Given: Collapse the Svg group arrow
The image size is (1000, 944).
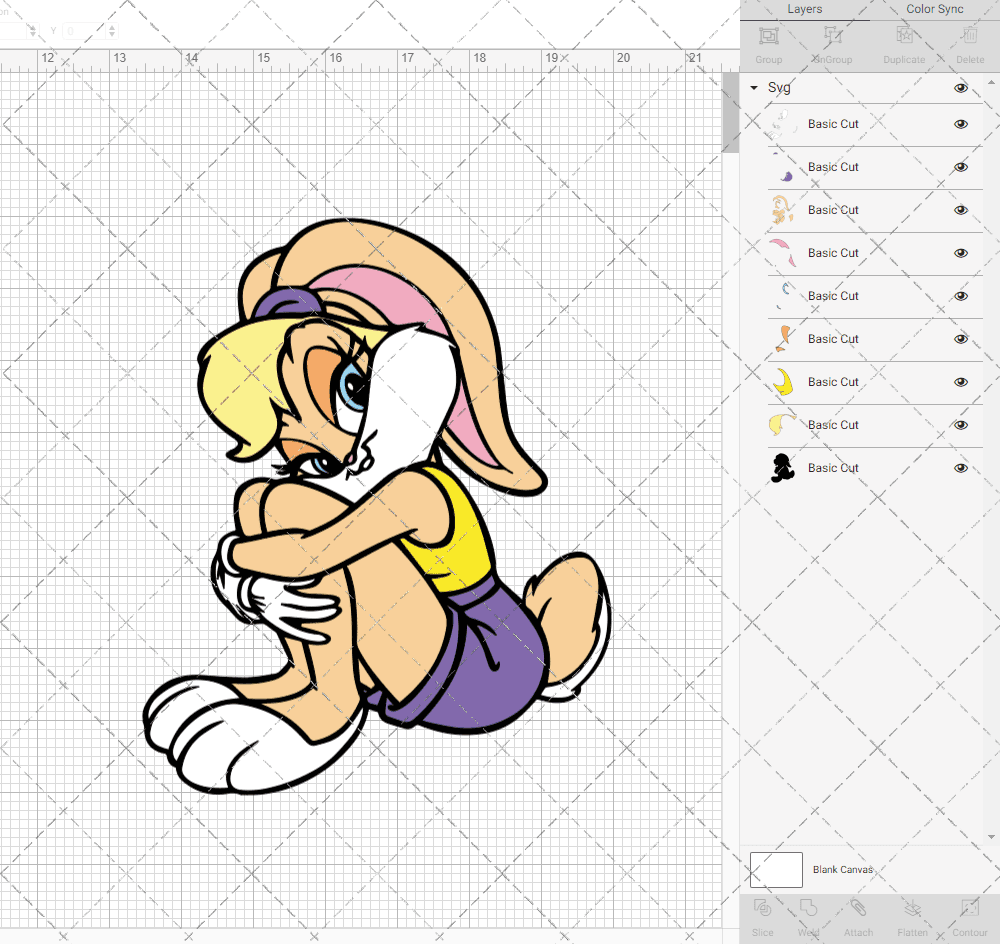Looking at the screenshot, I should pos(754,88).
